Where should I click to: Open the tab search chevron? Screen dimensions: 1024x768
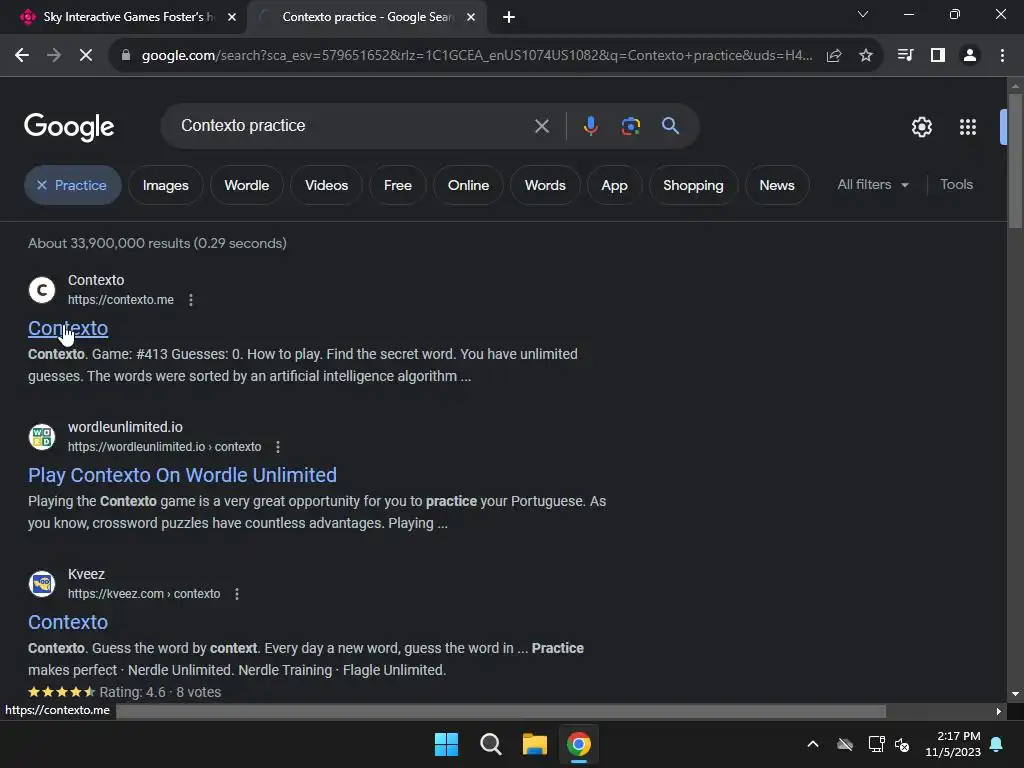pos(863,14)
